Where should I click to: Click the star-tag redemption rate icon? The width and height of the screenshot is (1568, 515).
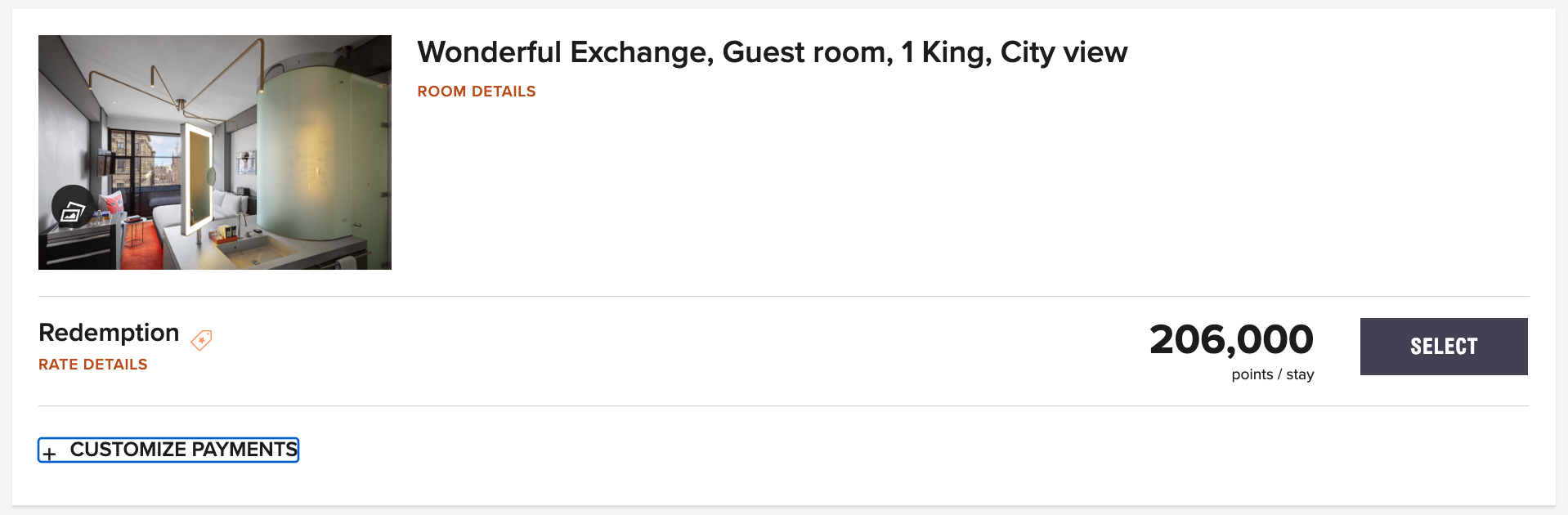click(x=201, y=338)
